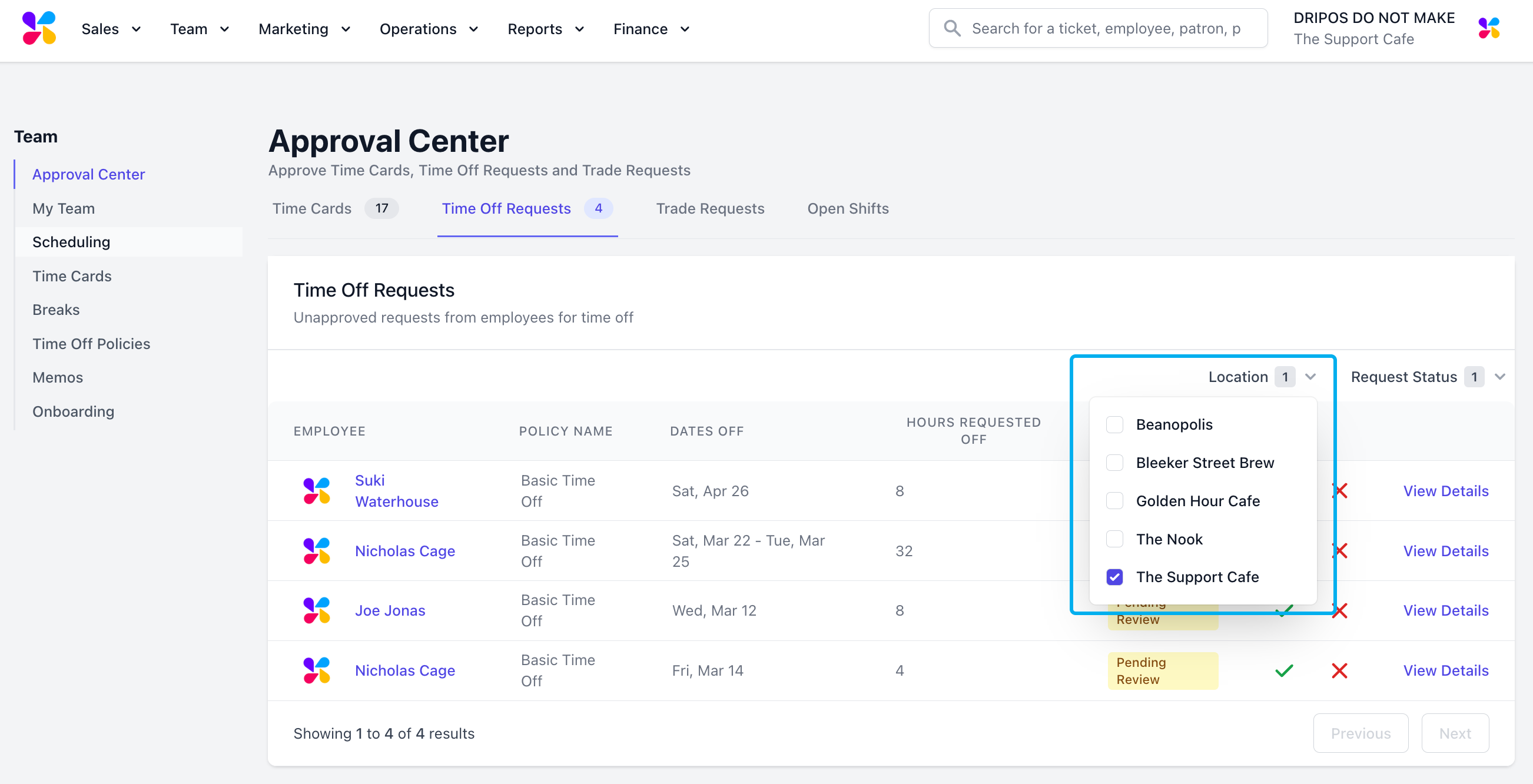Click the Dripos logo in top-left
Screen dimensions: 1533x784
click(39, 28)
